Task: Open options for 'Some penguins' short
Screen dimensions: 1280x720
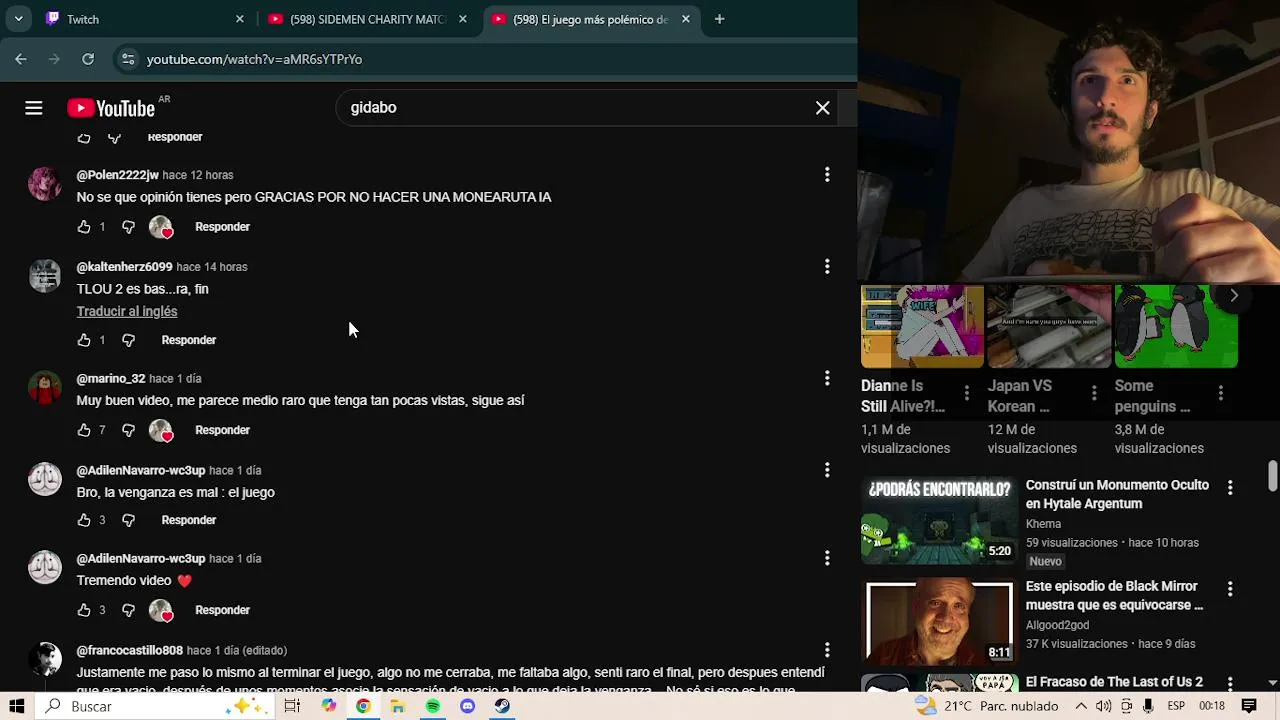Action: (x=1220, y=394)
